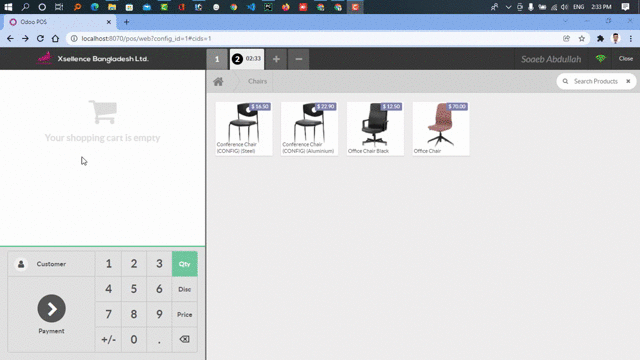Switch numpad to Price mode
640x360 pixels.
[x=184, y=314]
